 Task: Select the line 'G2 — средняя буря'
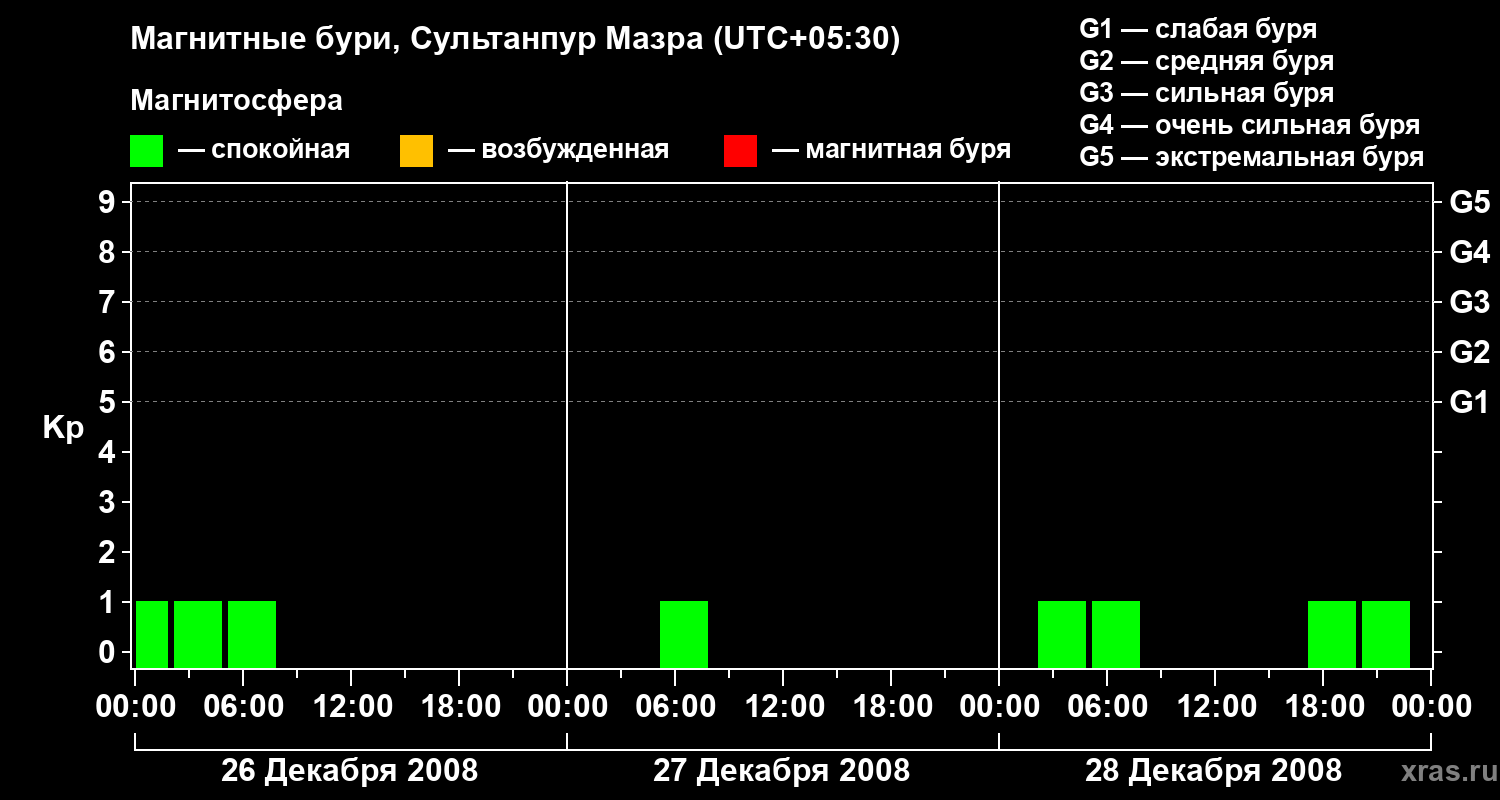coord(1207,61)
